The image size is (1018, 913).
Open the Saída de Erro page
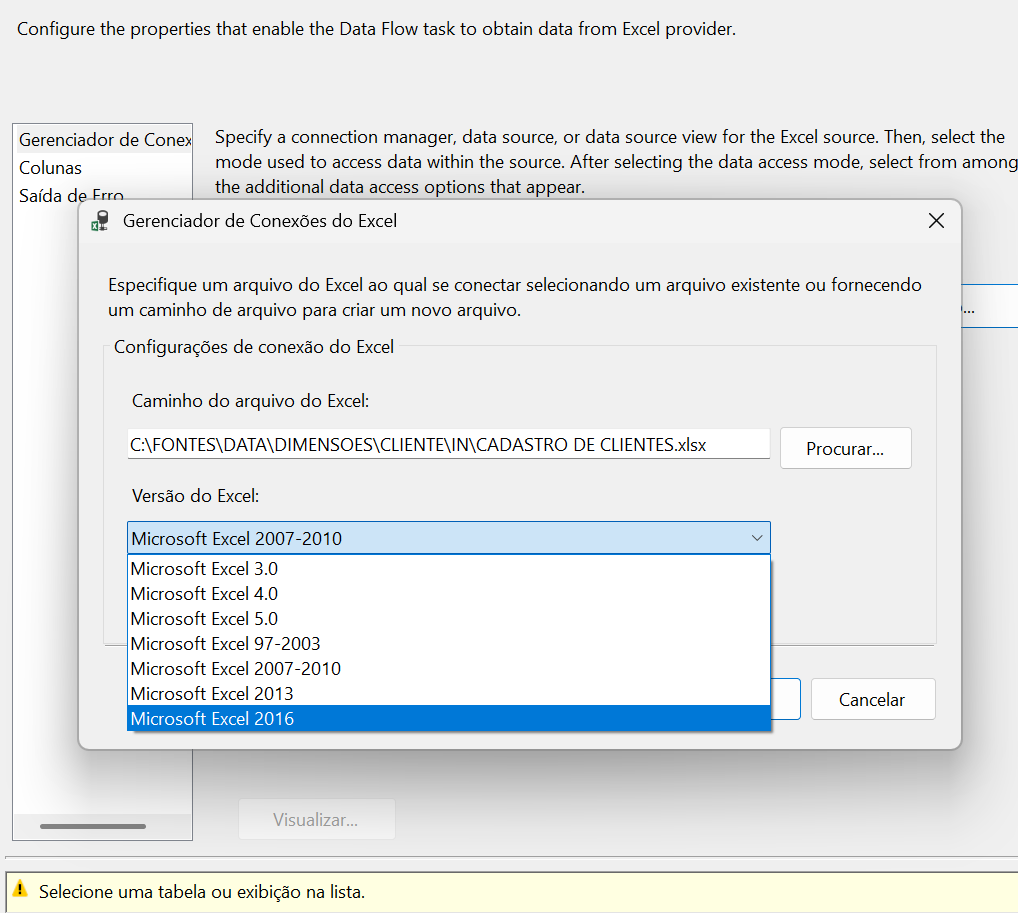coord(71,194)
